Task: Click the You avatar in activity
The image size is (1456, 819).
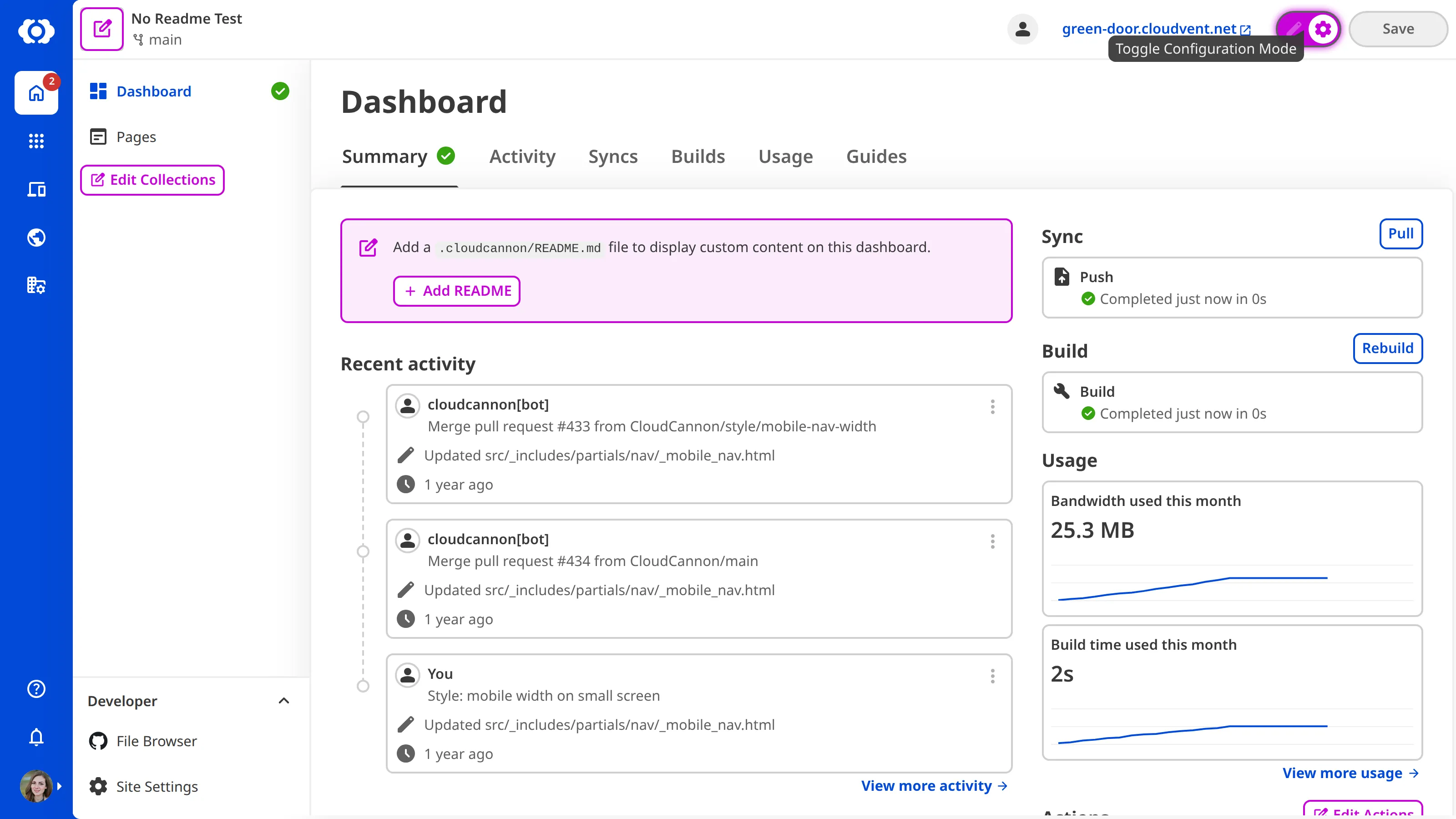Action: 407,675
